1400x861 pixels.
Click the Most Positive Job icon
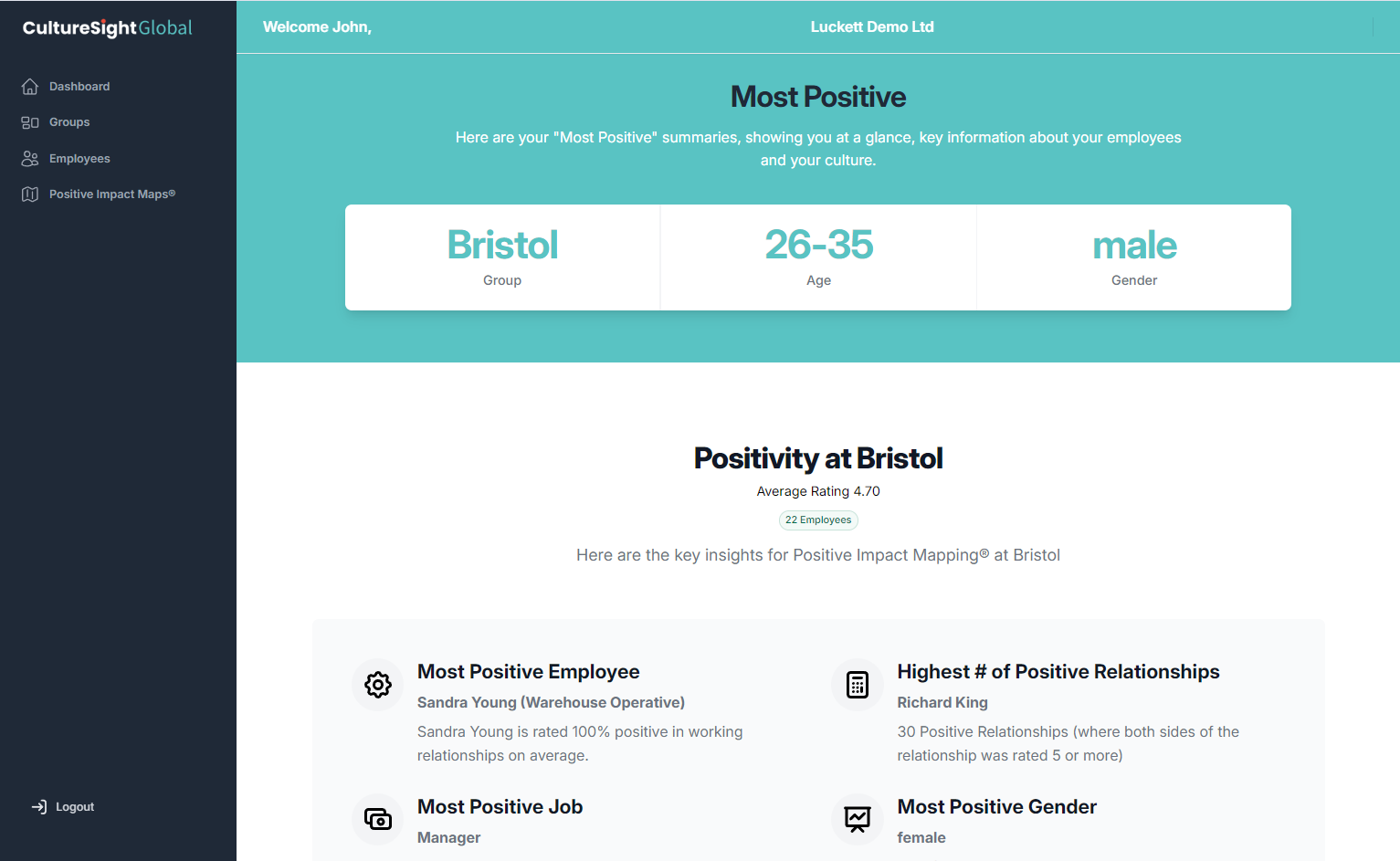point(378,819)
